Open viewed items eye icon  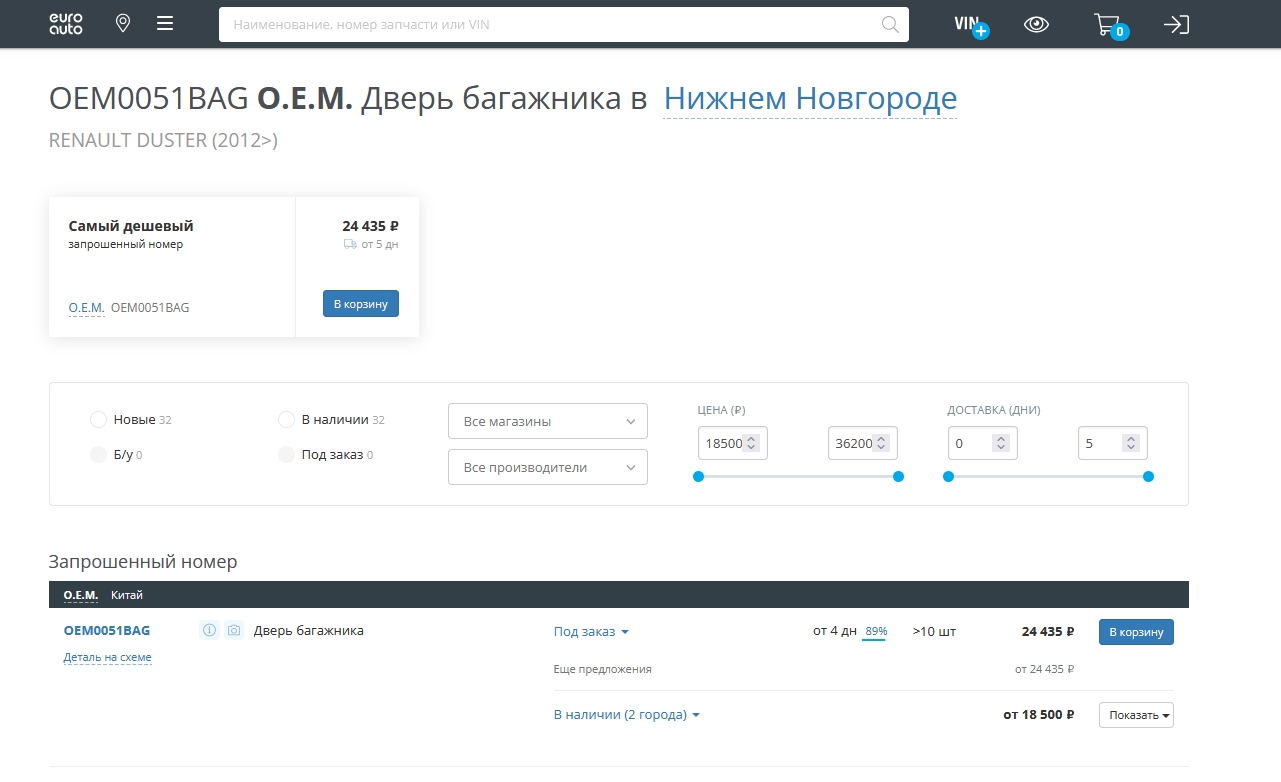(x=1037, y=25)
